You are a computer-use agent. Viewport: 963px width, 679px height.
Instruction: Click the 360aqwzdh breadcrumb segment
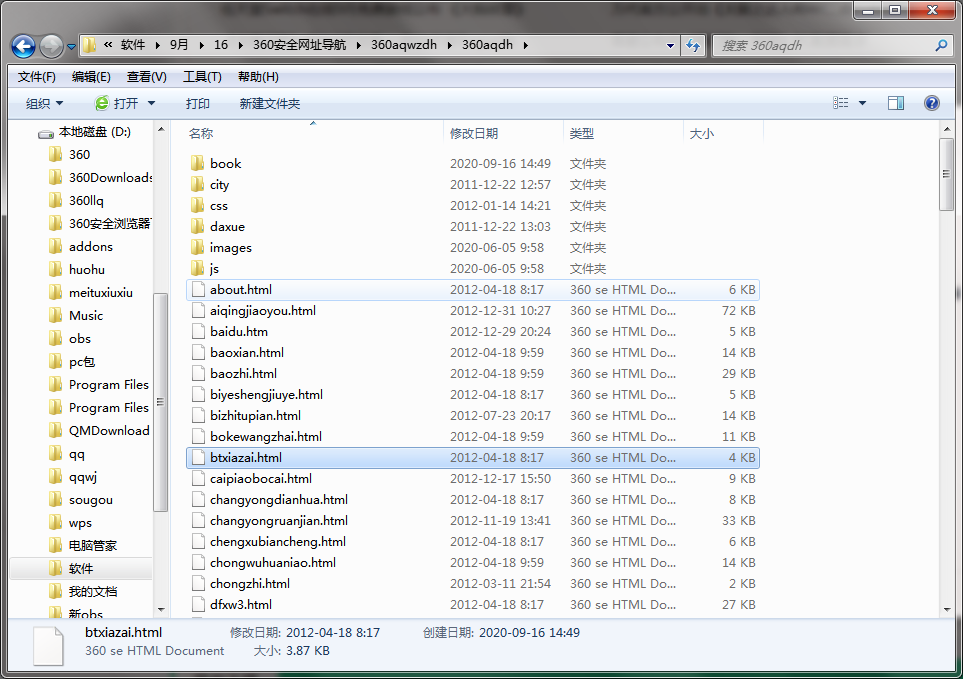404,45
